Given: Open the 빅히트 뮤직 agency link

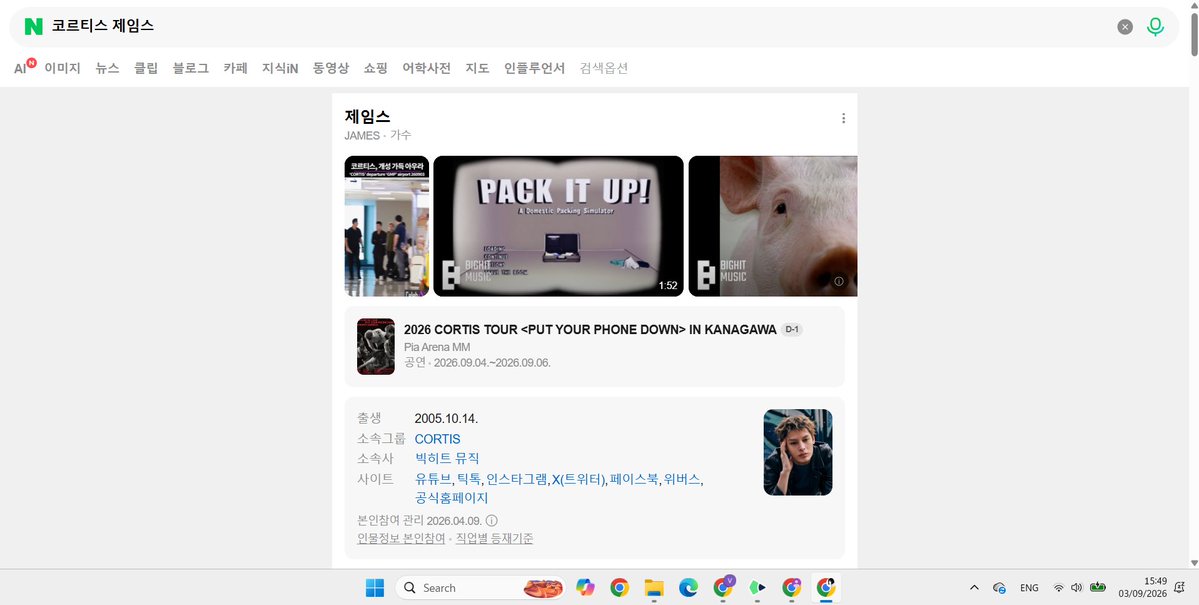Looking at the screenshot, I should coord(447,459).
